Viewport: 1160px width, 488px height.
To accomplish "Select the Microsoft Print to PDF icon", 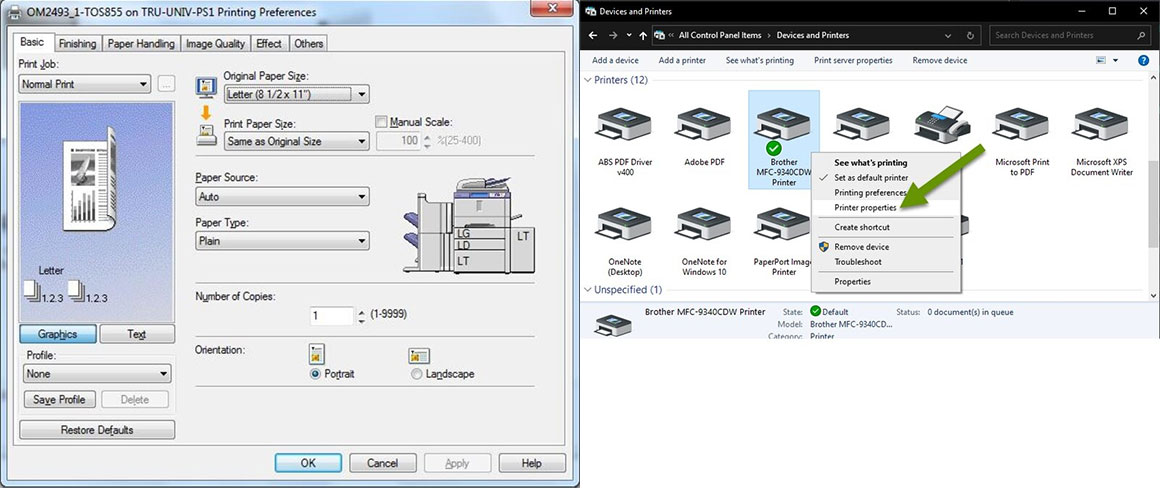I will pyautogui.click(x=1021, y=123).
